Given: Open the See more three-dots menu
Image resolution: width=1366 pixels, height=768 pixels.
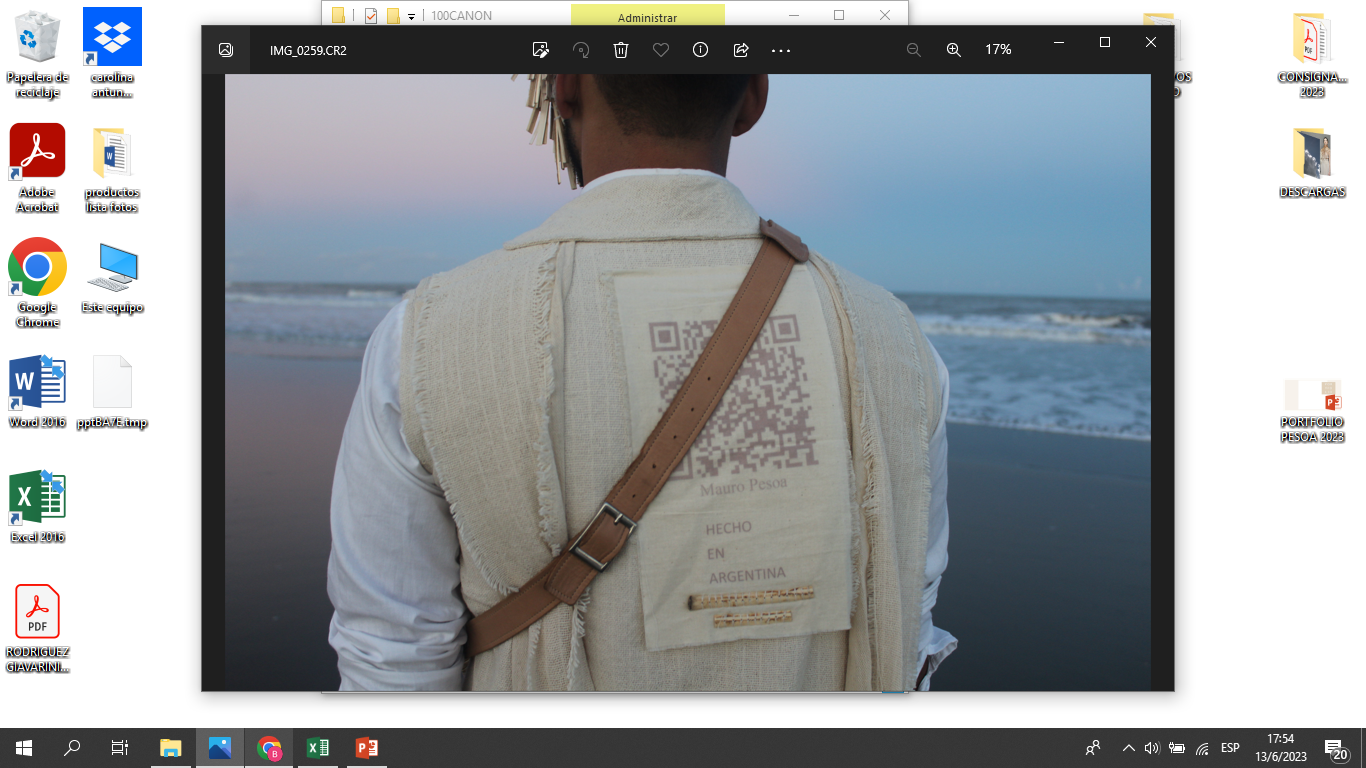Looking at the screenshot, I should (781, 50).
